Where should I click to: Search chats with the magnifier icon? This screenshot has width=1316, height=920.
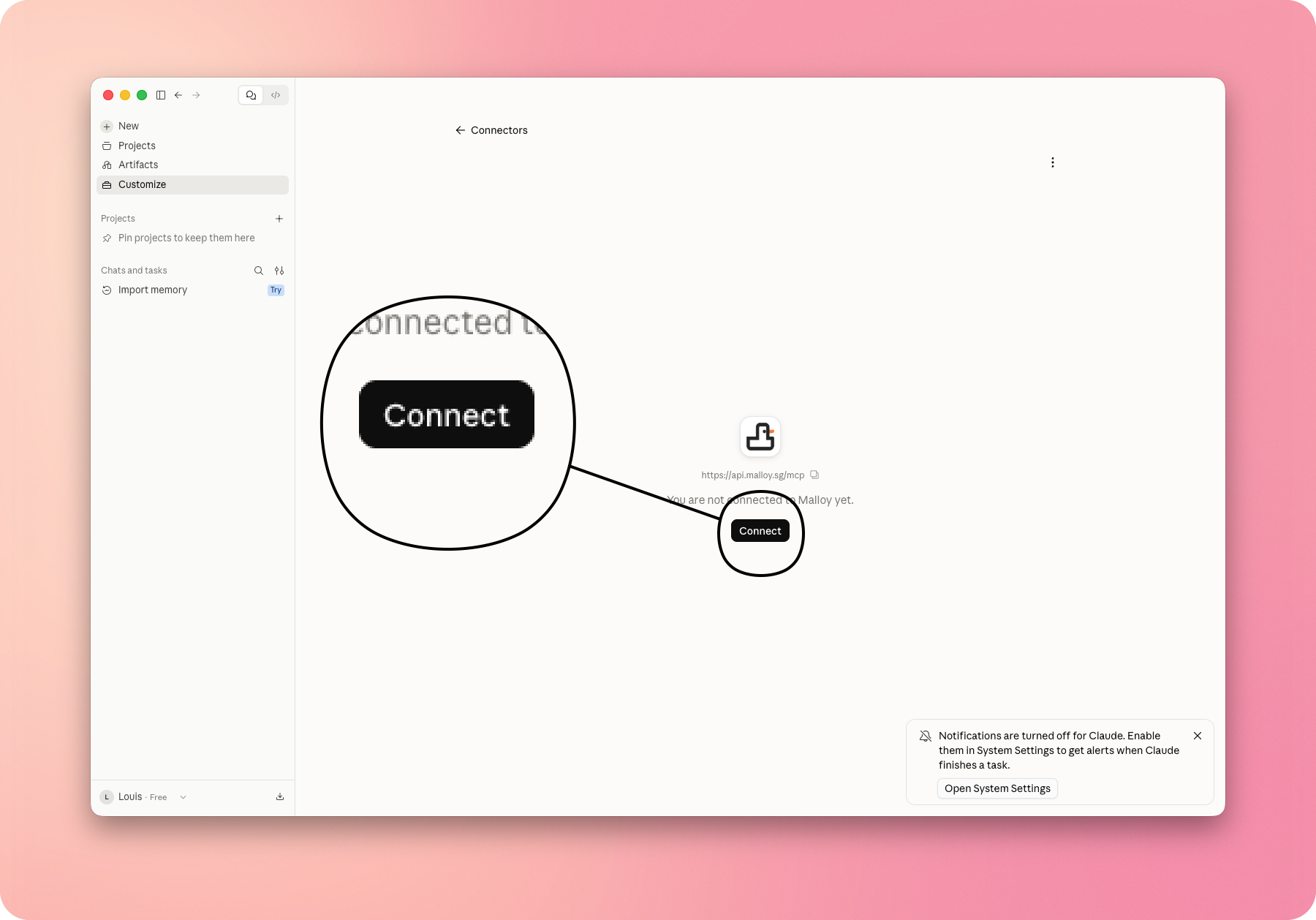point(259,271)
